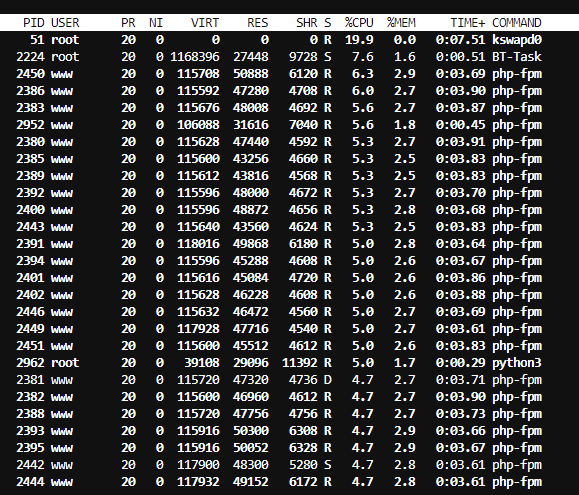579x495 pixels.
Task: Click PID 2450 in the list
Action: (x=30, y=74)
